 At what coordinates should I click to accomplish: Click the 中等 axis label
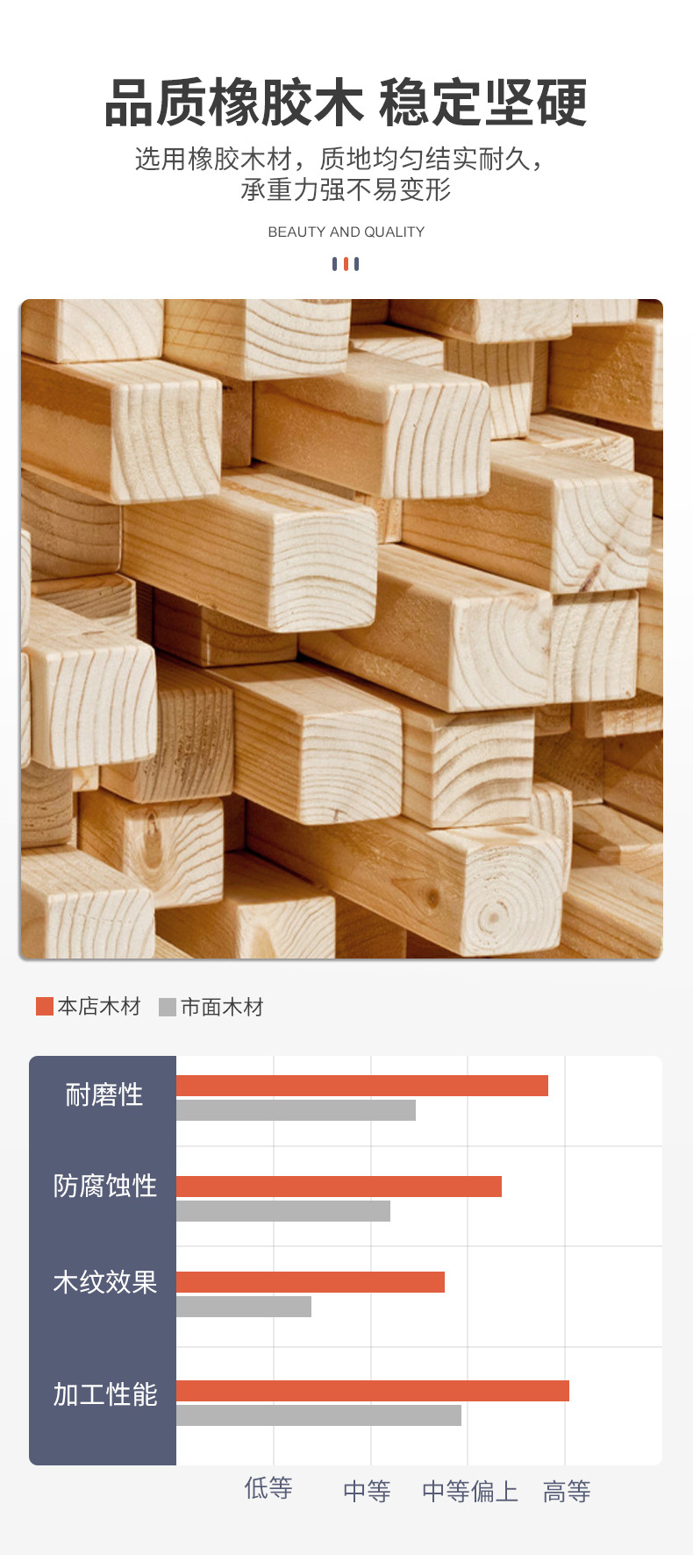pyautogui.click(x=367, y=1491)
